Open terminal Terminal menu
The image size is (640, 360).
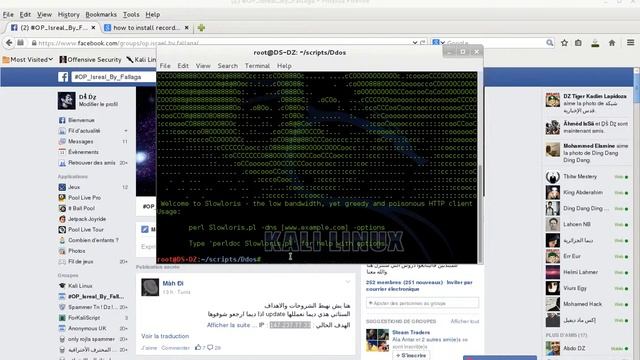257,66
